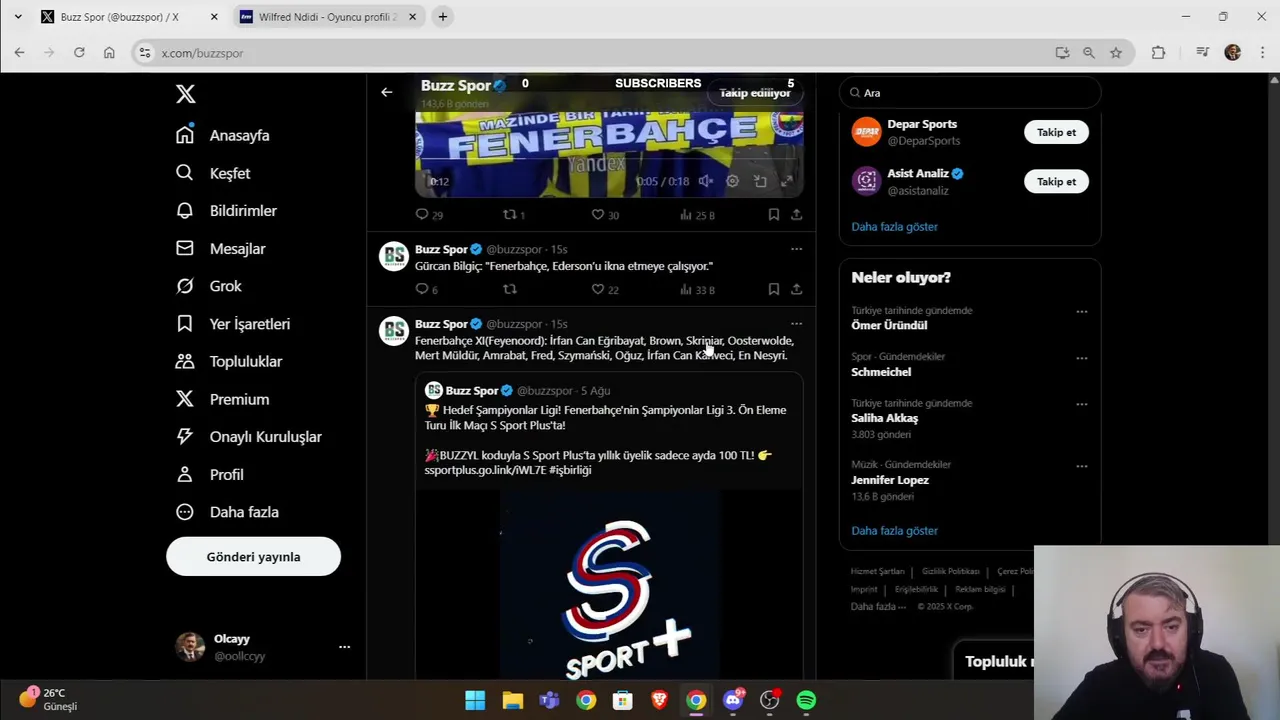Open the sportplus.go.link/iWL7E link
Viewport: 1280px width, 720px height.
click(485, 470)
